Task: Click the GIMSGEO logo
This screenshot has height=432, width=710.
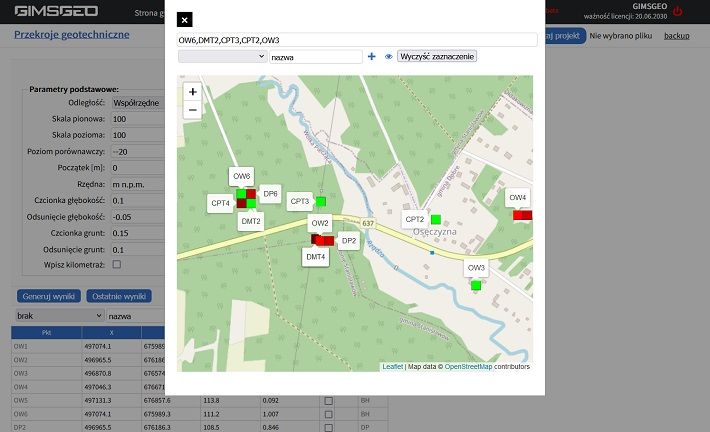Action: [x=56, y=11]
